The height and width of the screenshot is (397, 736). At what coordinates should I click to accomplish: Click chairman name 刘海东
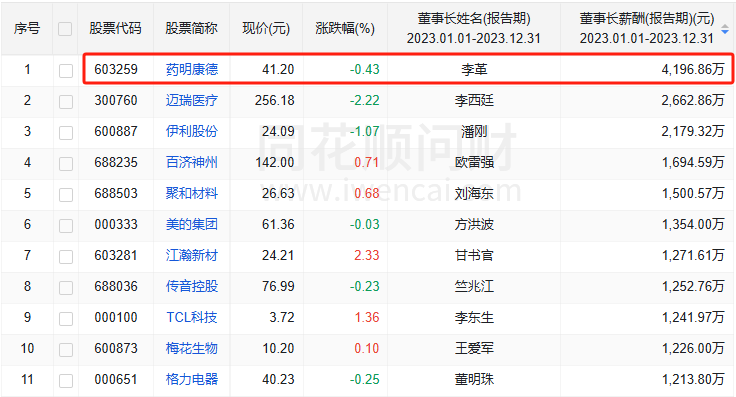pos(474,193)
